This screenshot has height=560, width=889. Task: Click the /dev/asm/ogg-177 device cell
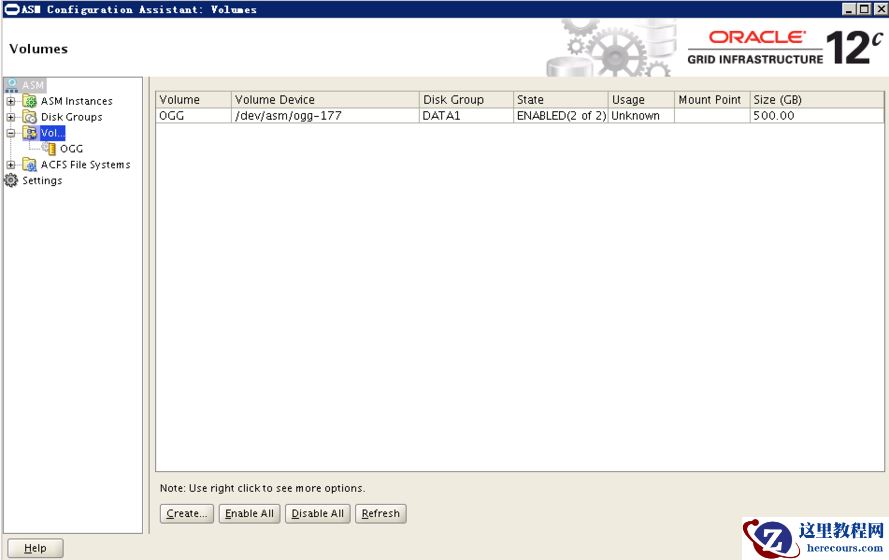(x=325, y=116)
